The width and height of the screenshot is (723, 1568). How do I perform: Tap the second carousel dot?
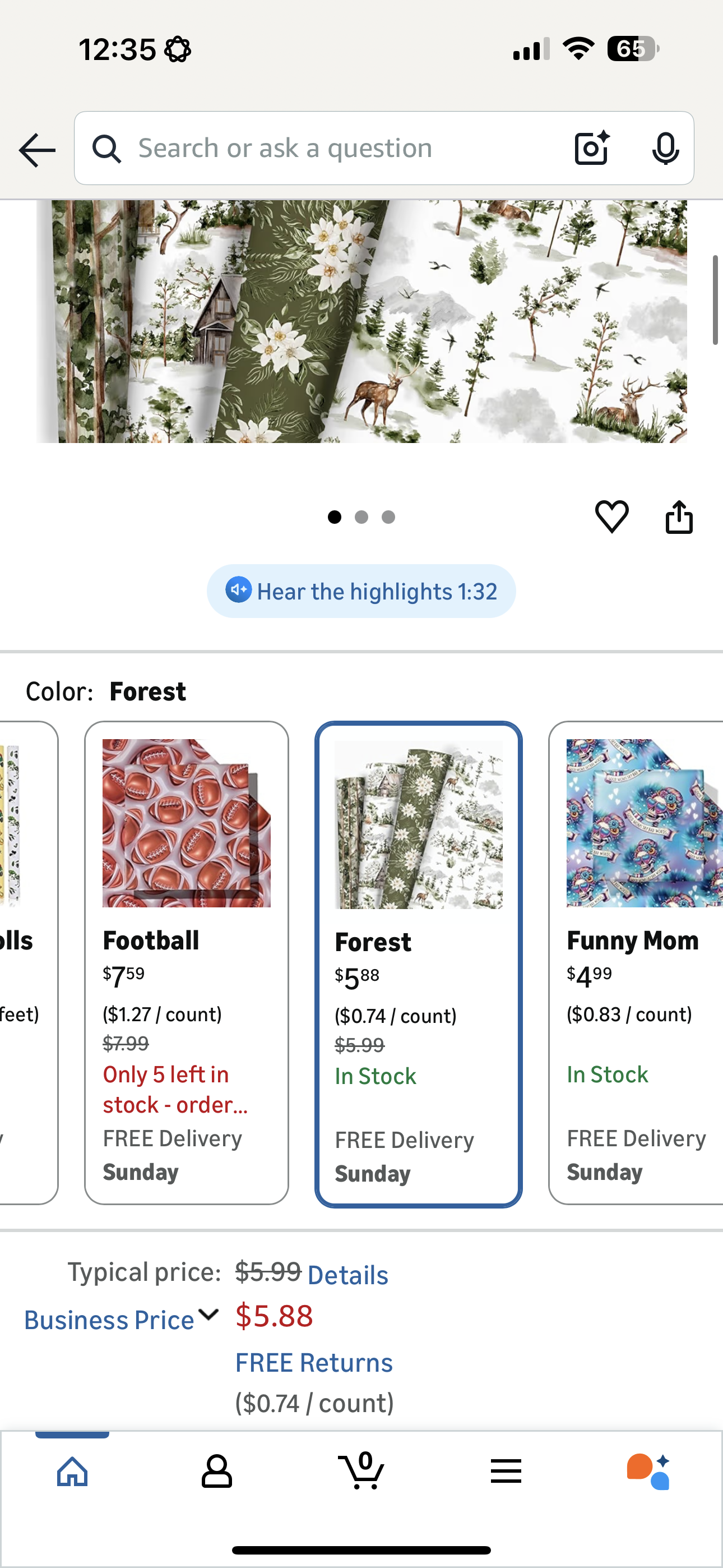tap(361, 517)
